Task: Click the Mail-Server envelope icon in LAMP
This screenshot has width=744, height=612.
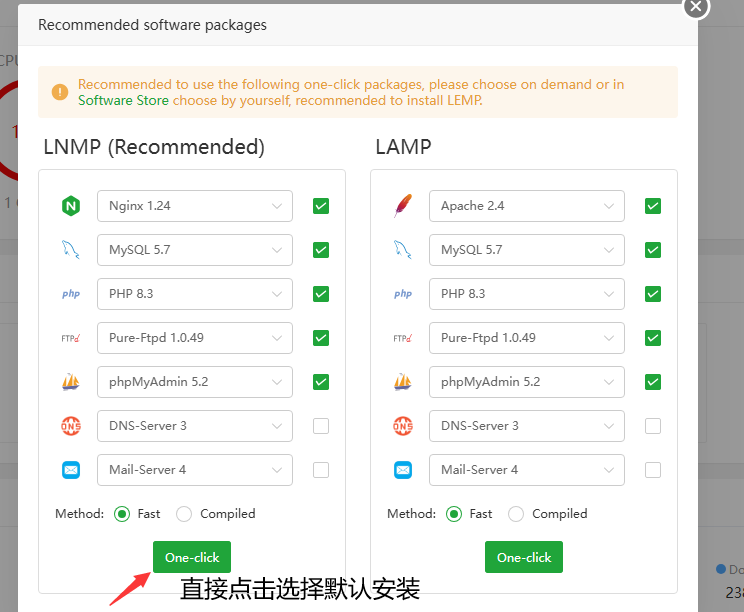Action: coord(403,470)
